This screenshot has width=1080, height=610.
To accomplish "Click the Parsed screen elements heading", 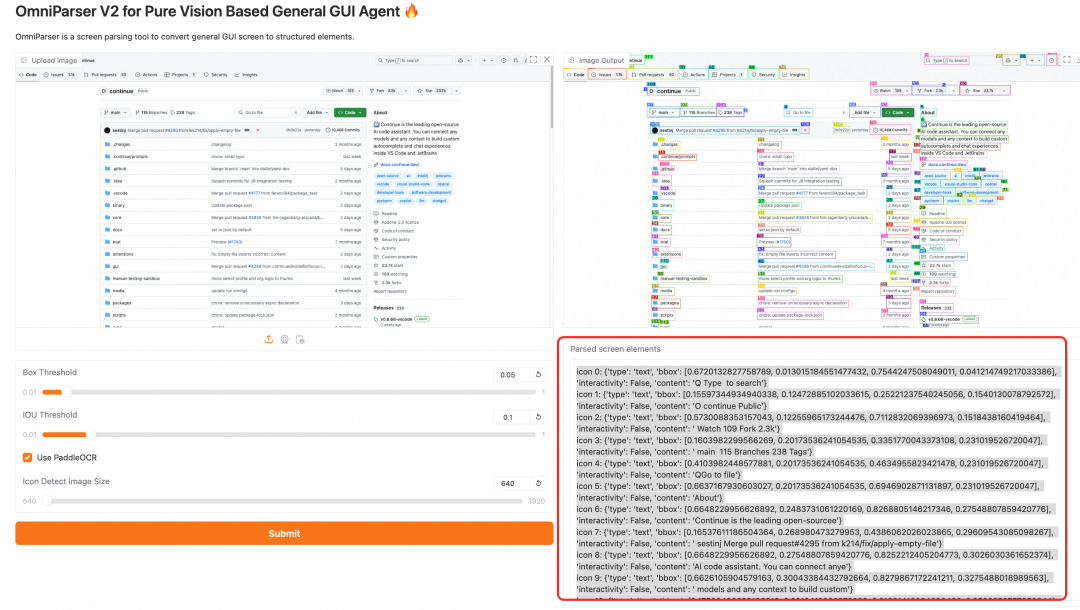I will (615, 349).
